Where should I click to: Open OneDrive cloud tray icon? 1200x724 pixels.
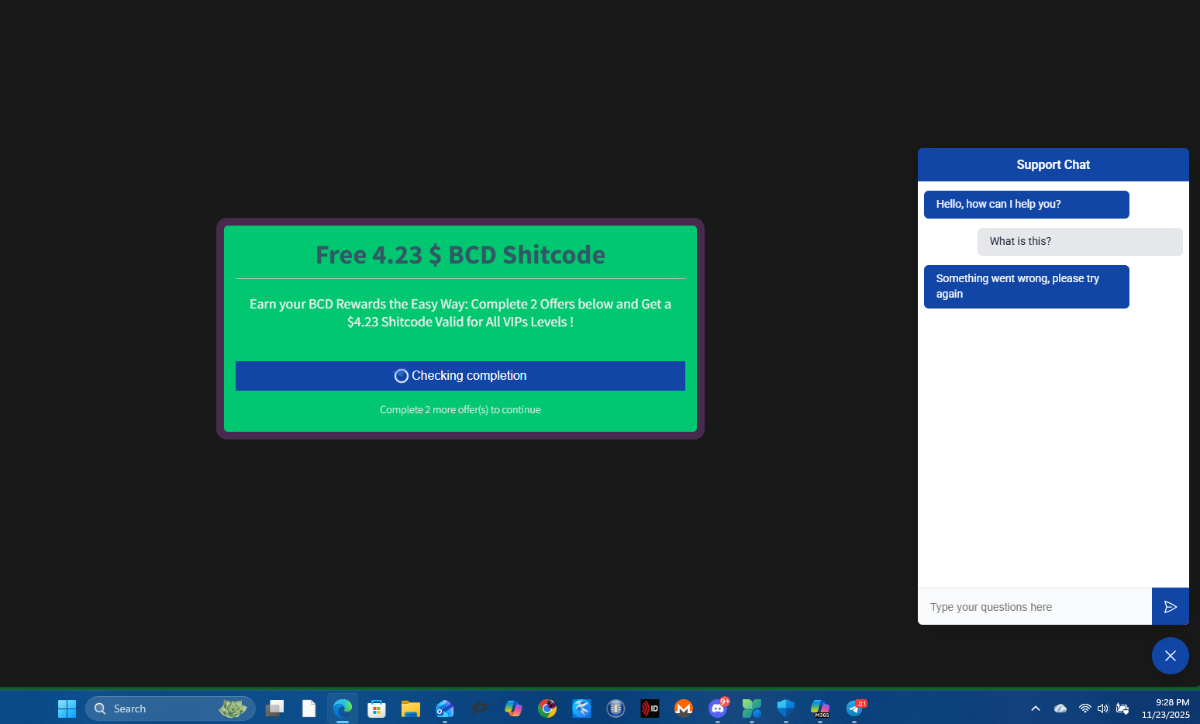(1060, 708)
